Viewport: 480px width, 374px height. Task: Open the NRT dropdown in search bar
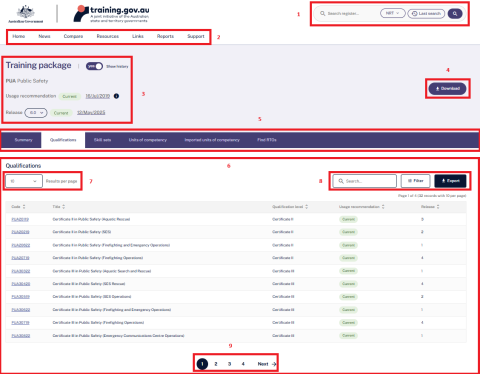[393, 13]
